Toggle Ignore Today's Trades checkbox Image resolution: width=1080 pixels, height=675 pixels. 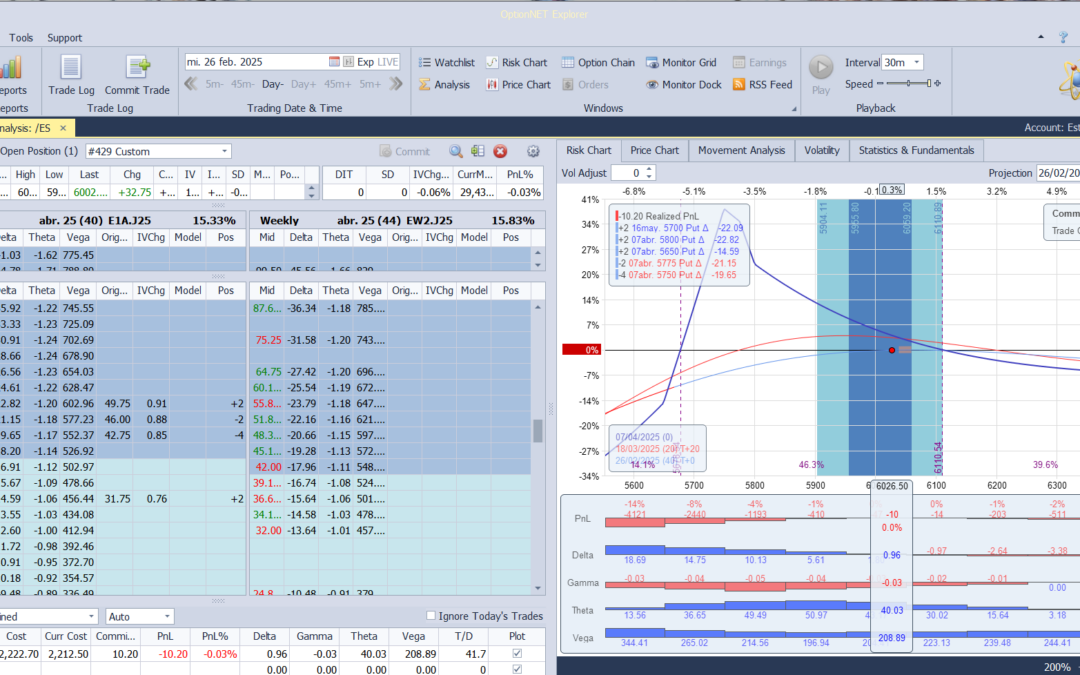click(430, 616)
